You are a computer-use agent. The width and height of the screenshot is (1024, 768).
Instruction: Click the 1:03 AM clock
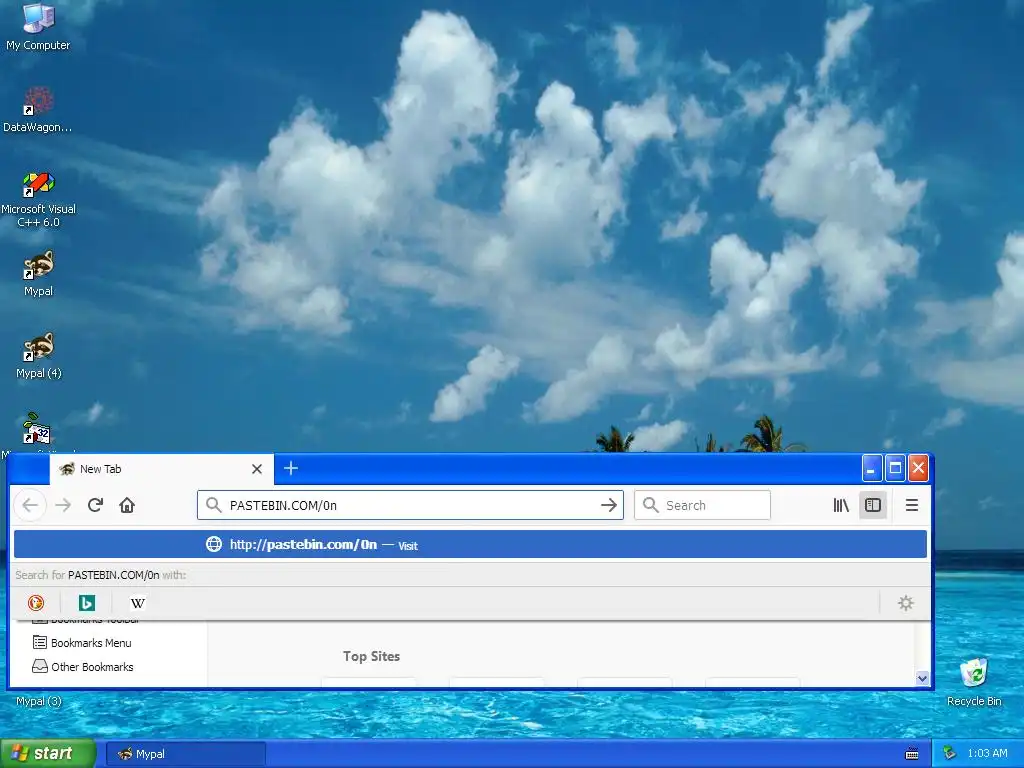[987, 754]
